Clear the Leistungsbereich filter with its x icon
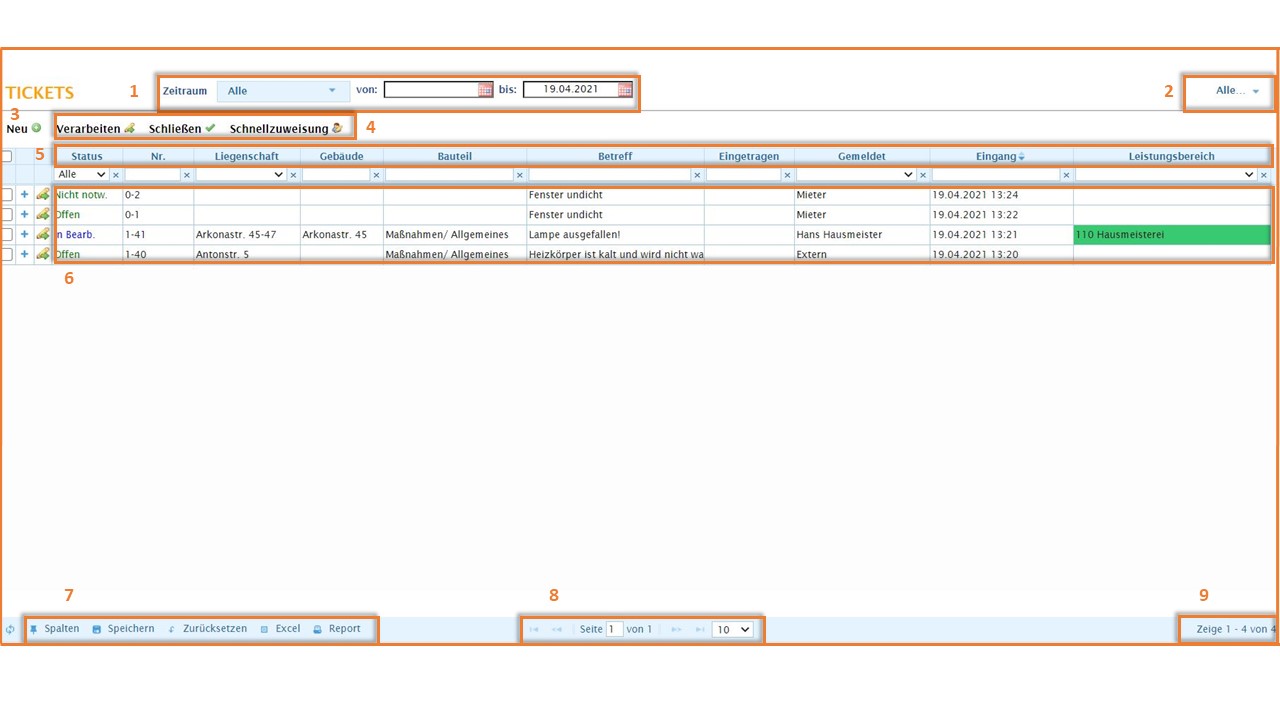Screen dimensions: 1280x720 click(1264, 175)
